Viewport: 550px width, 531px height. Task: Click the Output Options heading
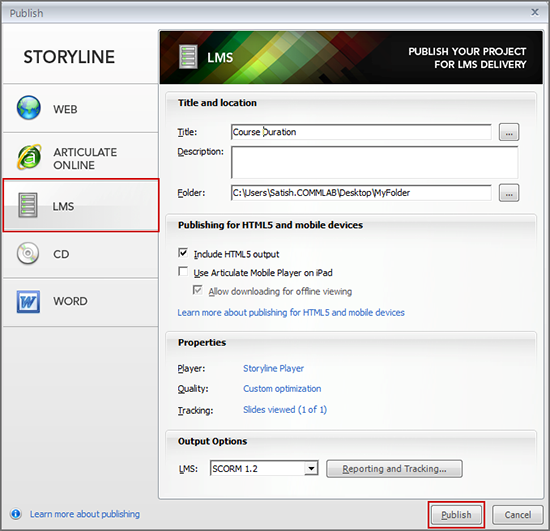212,441
